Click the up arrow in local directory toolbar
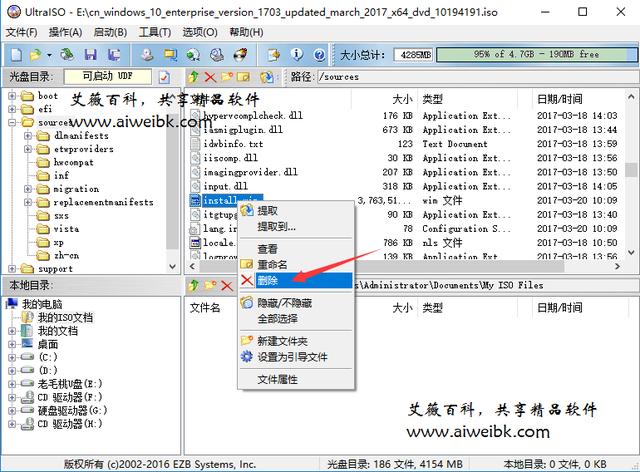The height and width of the screenshot is (472, 640). click(193, 285)
